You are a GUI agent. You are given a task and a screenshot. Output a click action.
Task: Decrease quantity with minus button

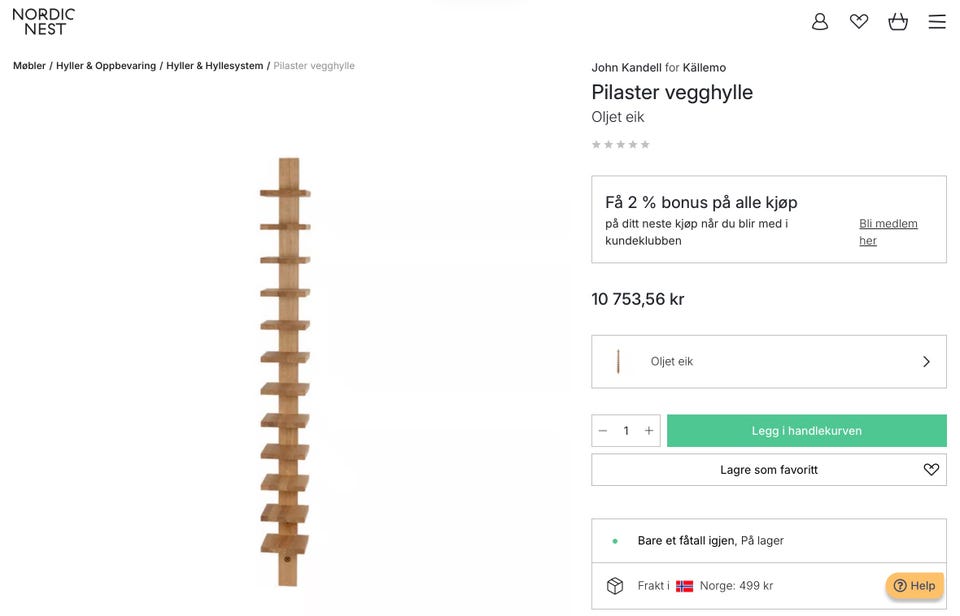point(603,431)
